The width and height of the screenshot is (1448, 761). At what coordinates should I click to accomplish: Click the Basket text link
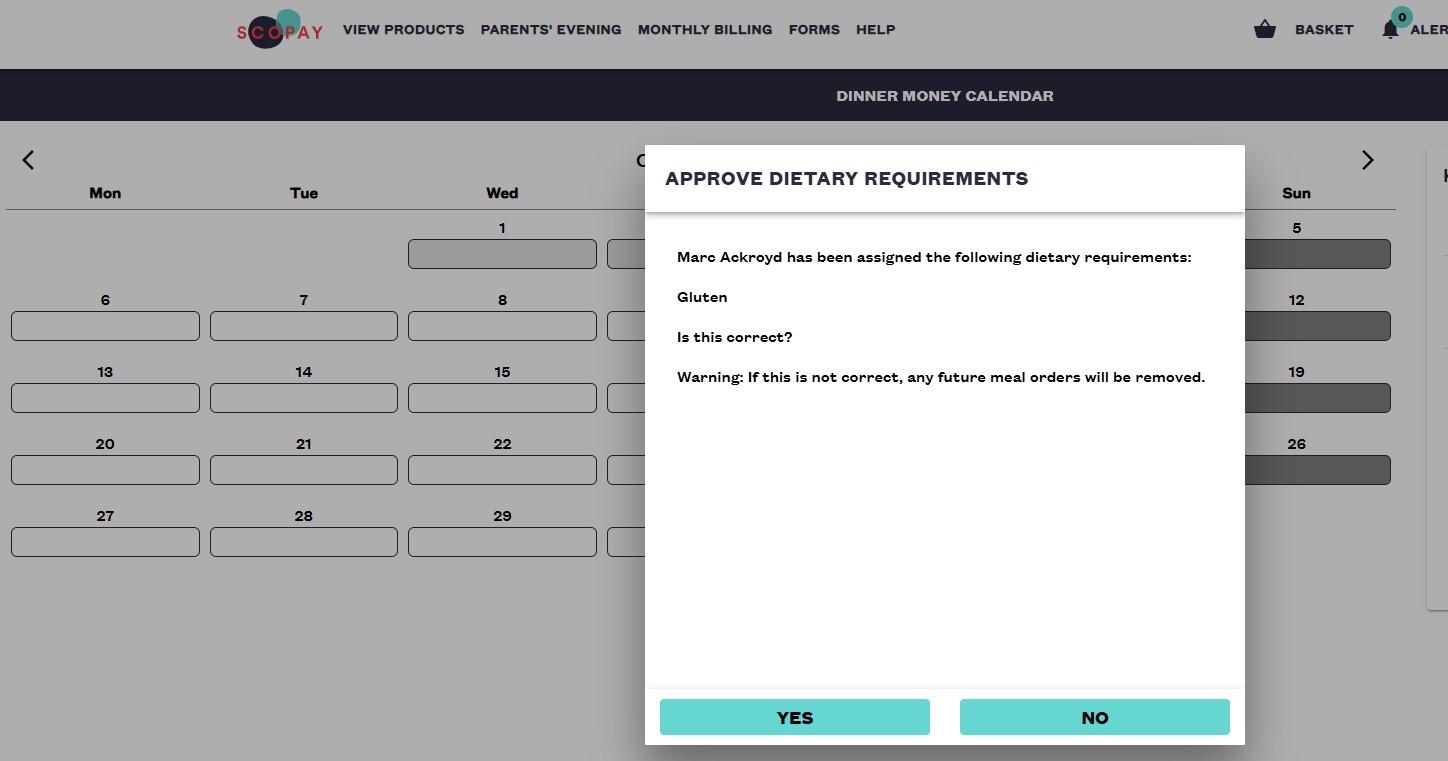click(x=1324, y=30)
